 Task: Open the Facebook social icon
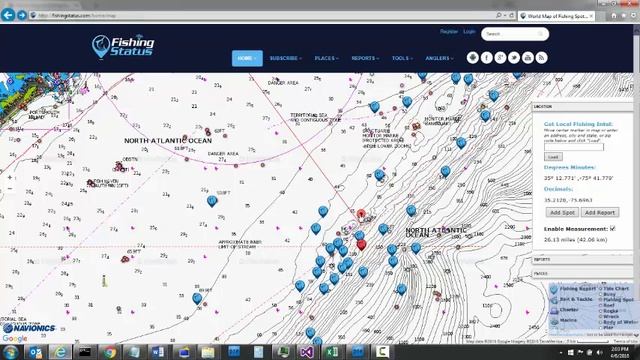[487, 58]
